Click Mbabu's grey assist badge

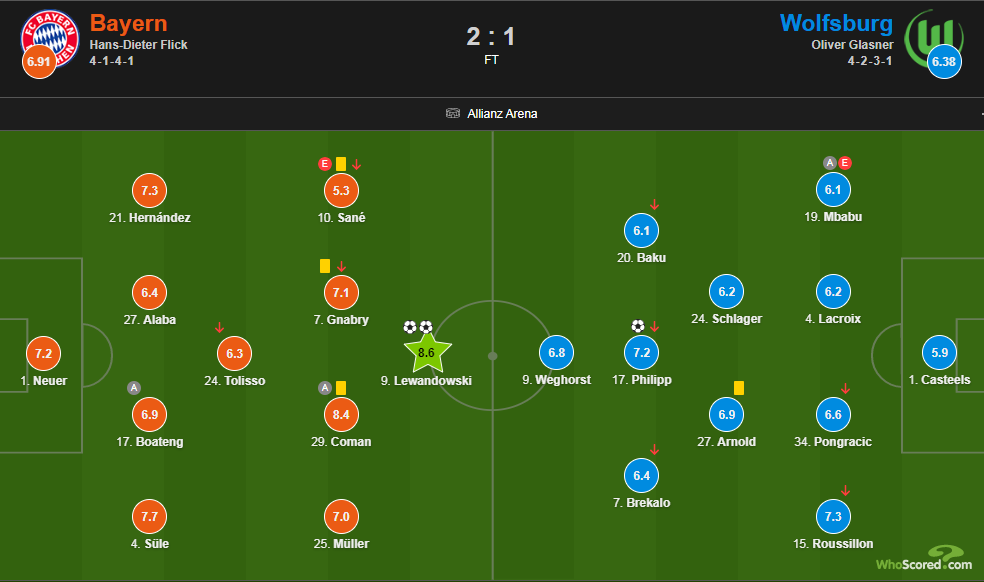tap(830, 163)
